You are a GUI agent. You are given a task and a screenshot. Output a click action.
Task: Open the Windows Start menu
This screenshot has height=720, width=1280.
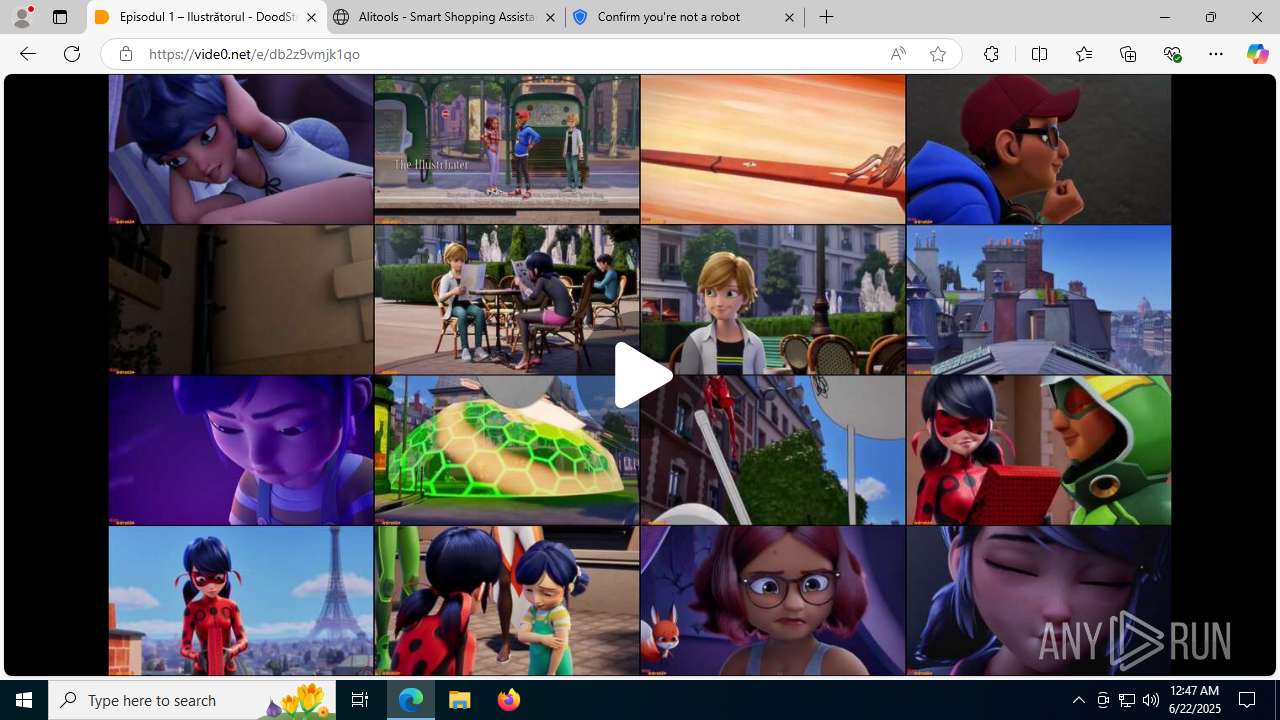24,700
